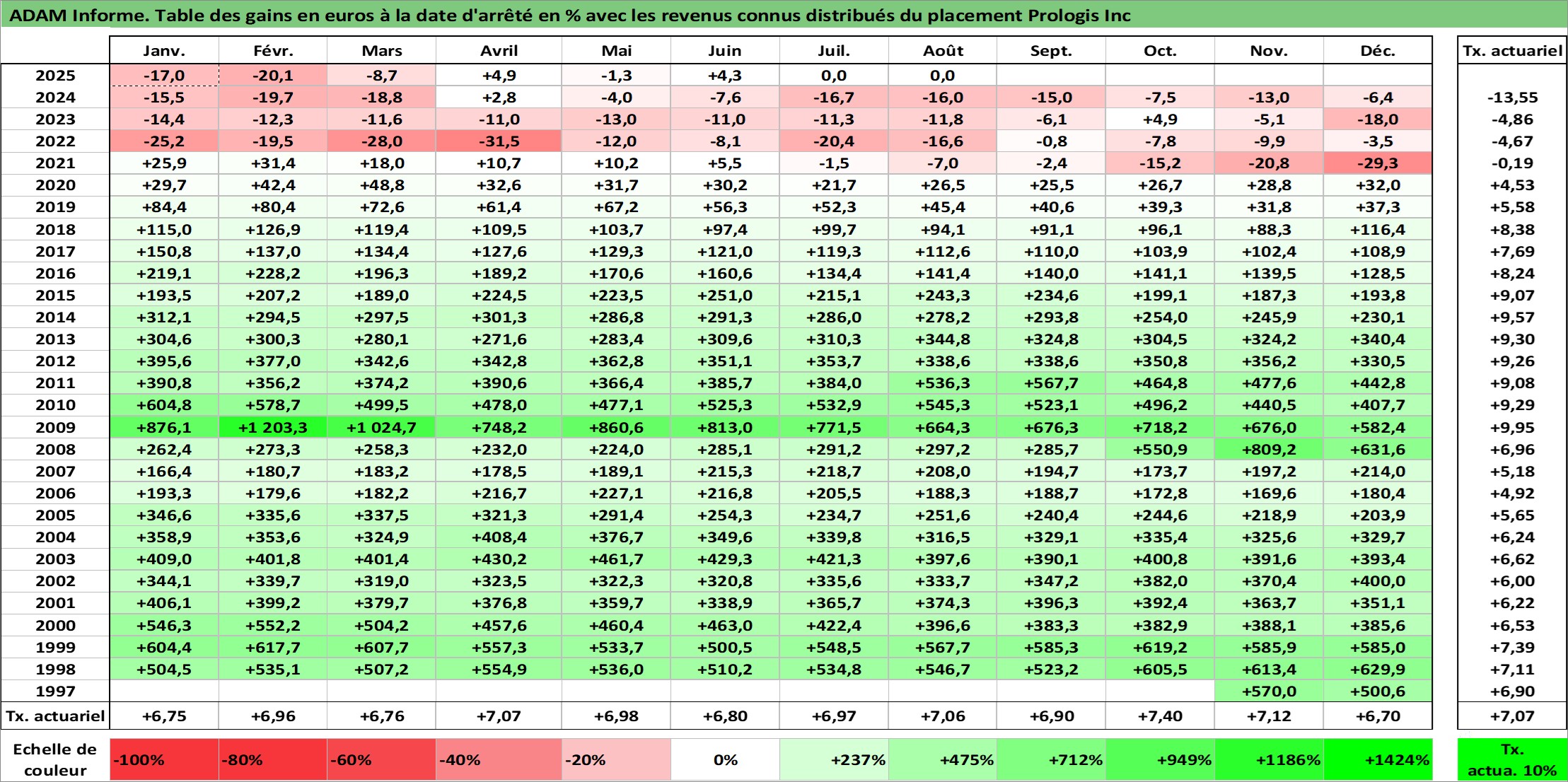Click the +475% color scale swatch
This screenshot has height=782, width=1568.
click(943, 760)
